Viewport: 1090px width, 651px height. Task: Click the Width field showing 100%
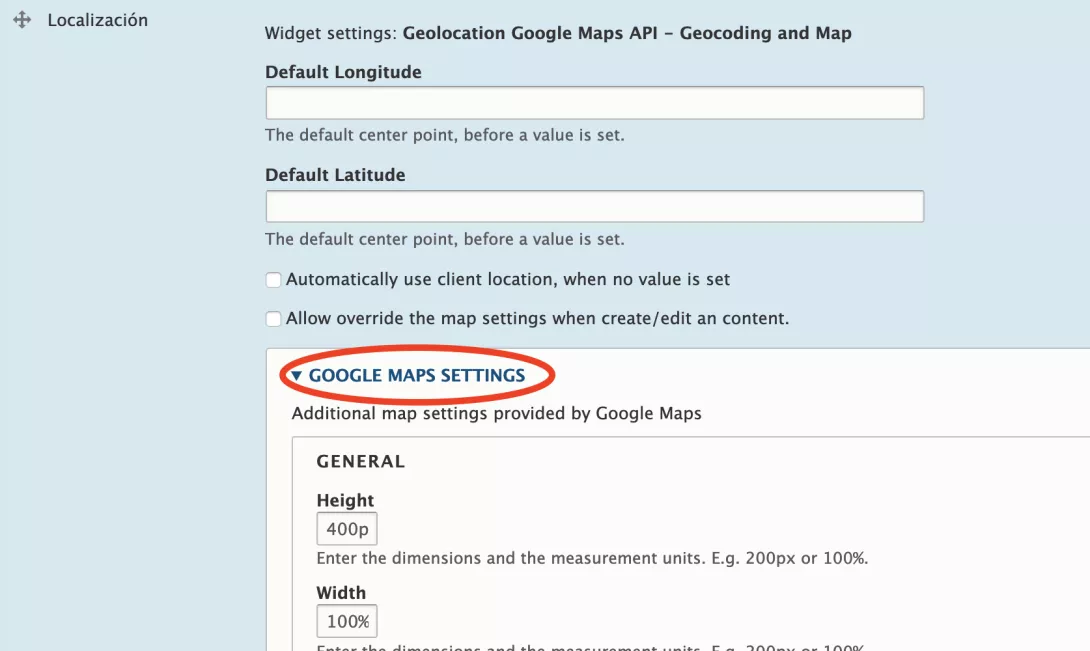pos(347,621)
